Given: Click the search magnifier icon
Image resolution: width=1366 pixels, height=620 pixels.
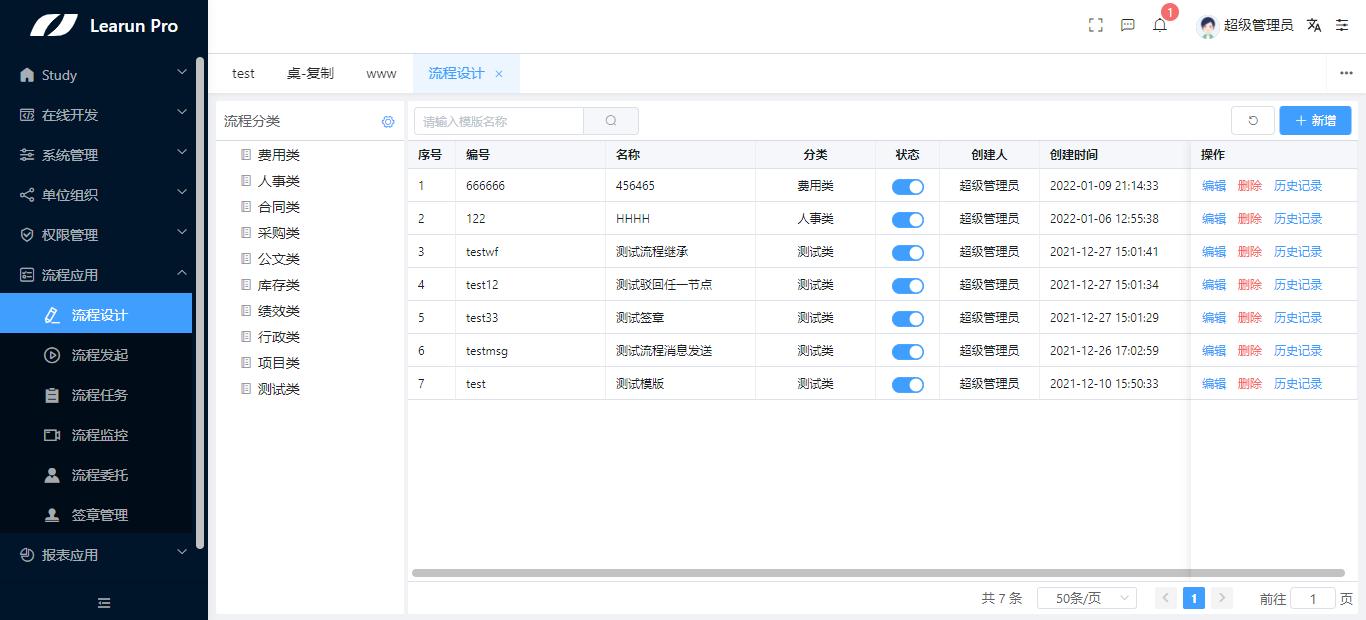Looking at the screenshot, I should [x=611, y=119].
